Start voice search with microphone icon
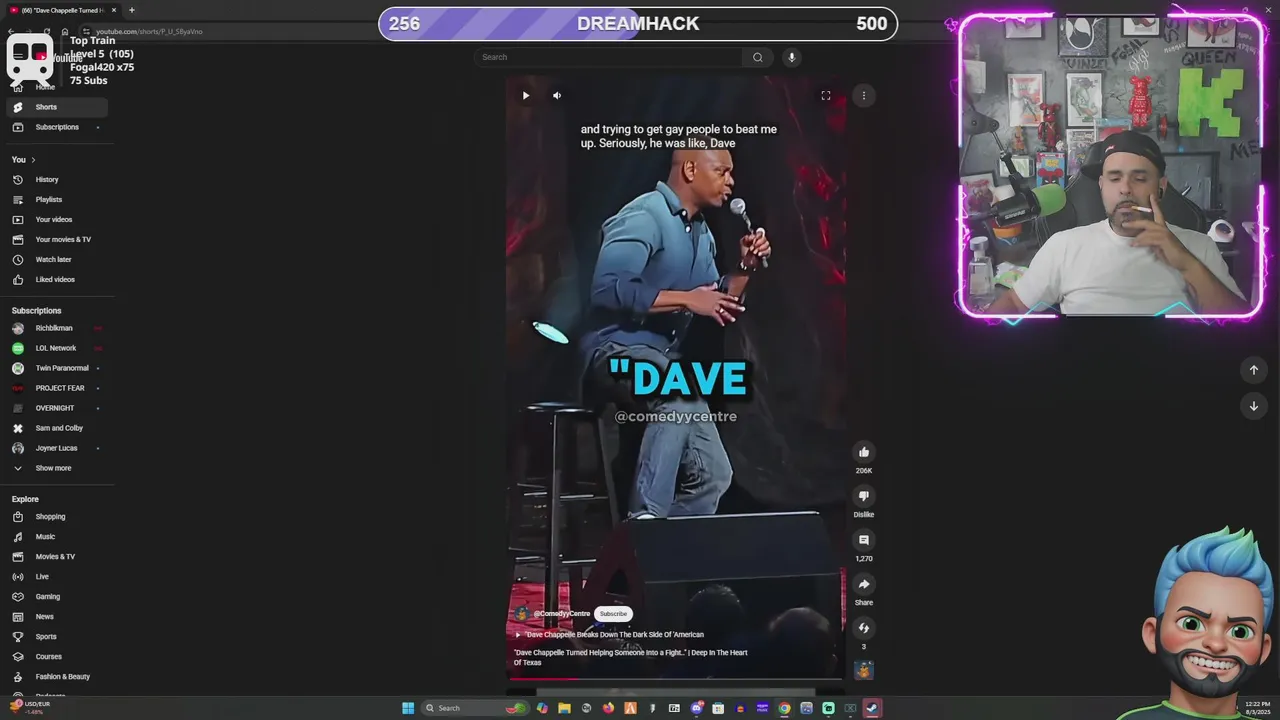The width and height of the screenshot is (1280, 720). click(791, 57)
